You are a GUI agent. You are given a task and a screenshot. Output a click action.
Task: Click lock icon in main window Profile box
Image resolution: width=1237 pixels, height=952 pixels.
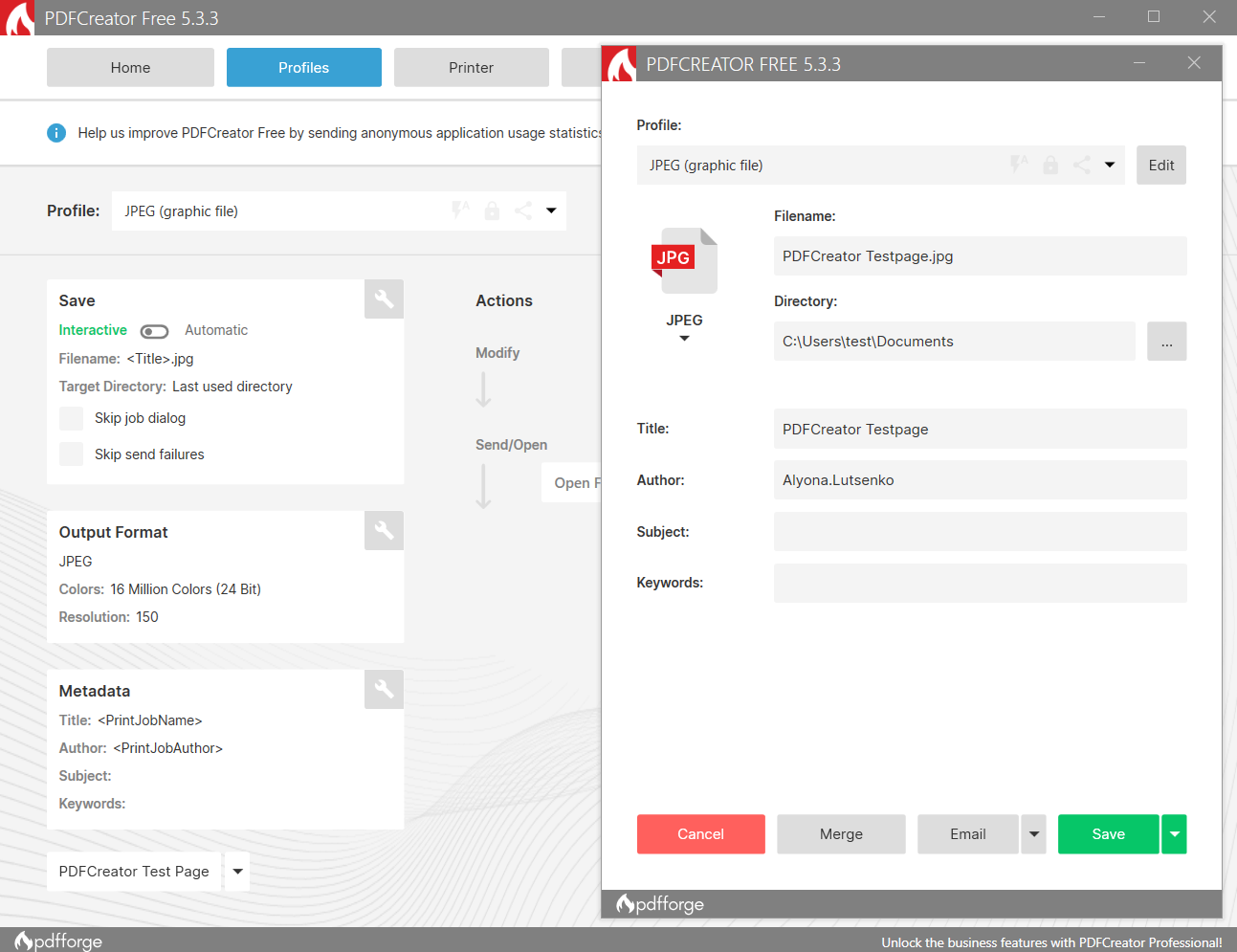(492, 210)
